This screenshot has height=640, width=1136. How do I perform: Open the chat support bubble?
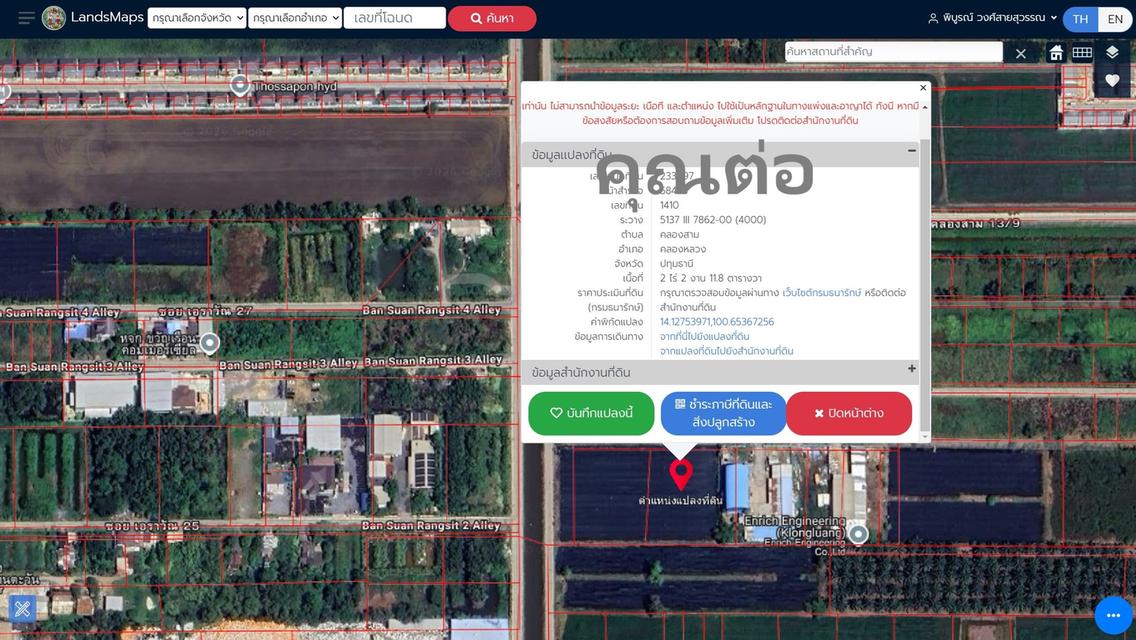tap(1111, 616)
